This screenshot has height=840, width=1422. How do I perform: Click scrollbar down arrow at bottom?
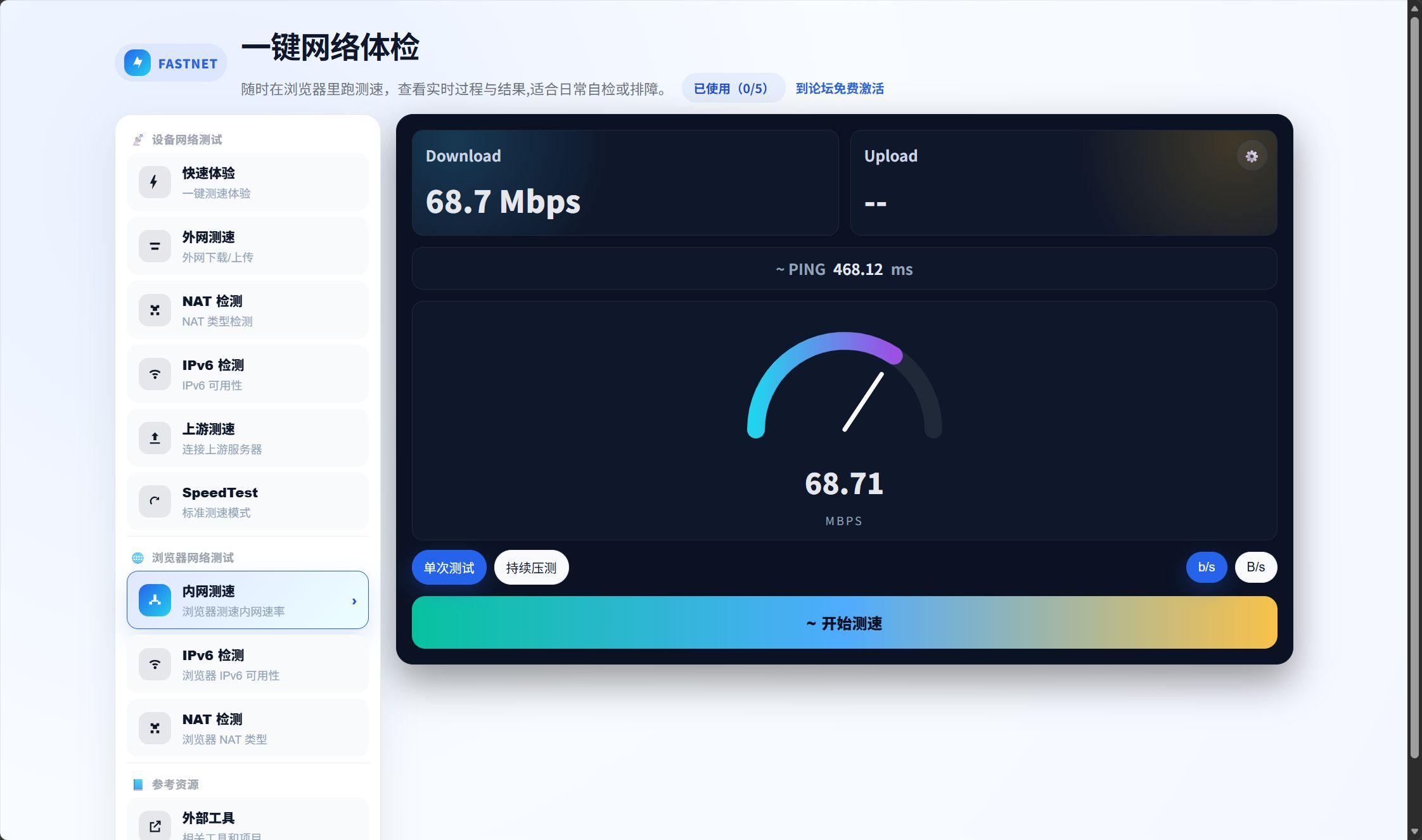click(1414, 831)
